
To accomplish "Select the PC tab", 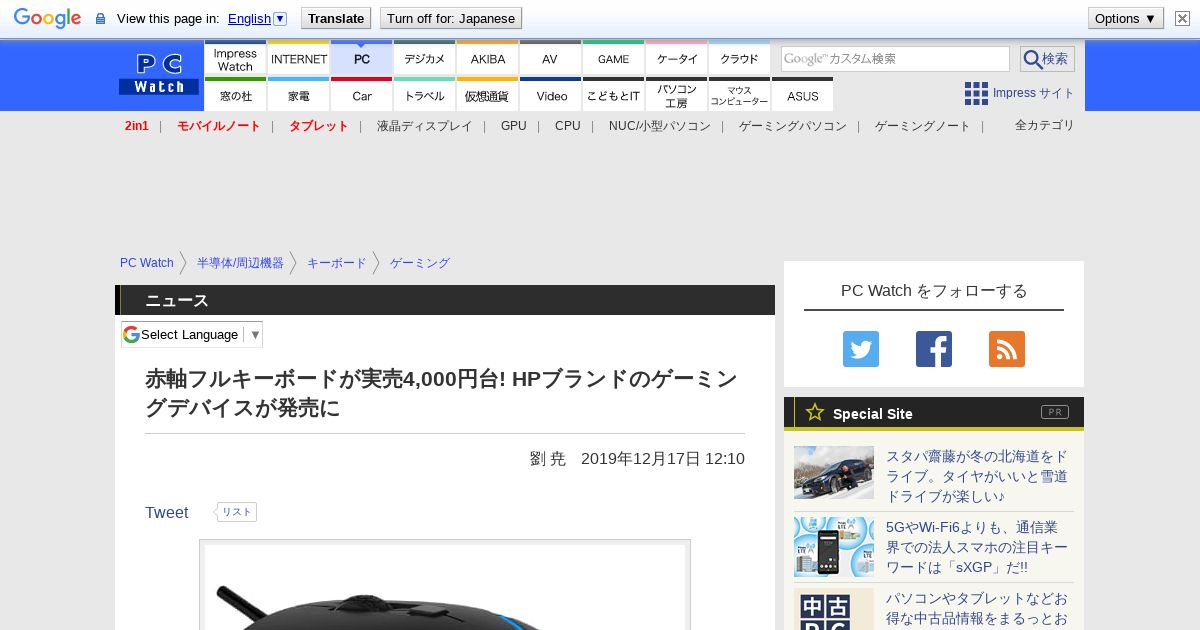I will [362, 58].
